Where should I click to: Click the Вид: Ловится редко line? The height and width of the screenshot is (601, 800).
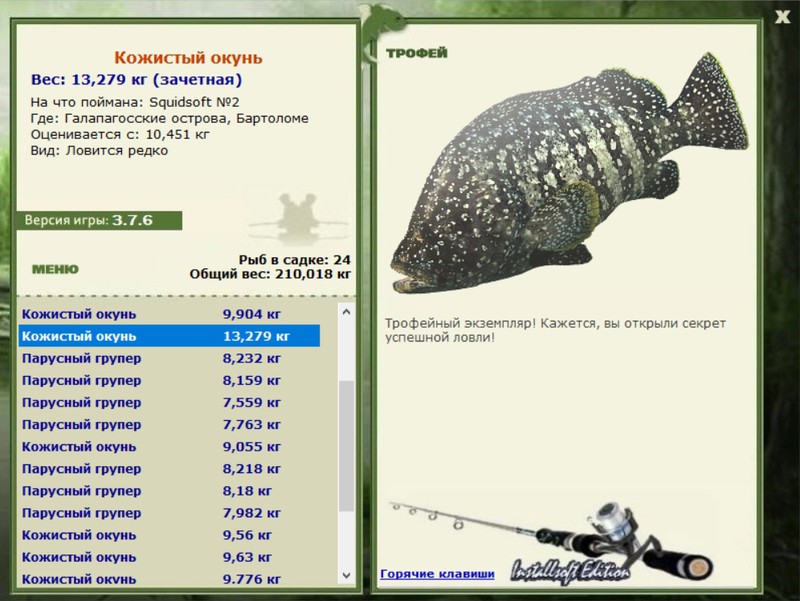point(99,151)
